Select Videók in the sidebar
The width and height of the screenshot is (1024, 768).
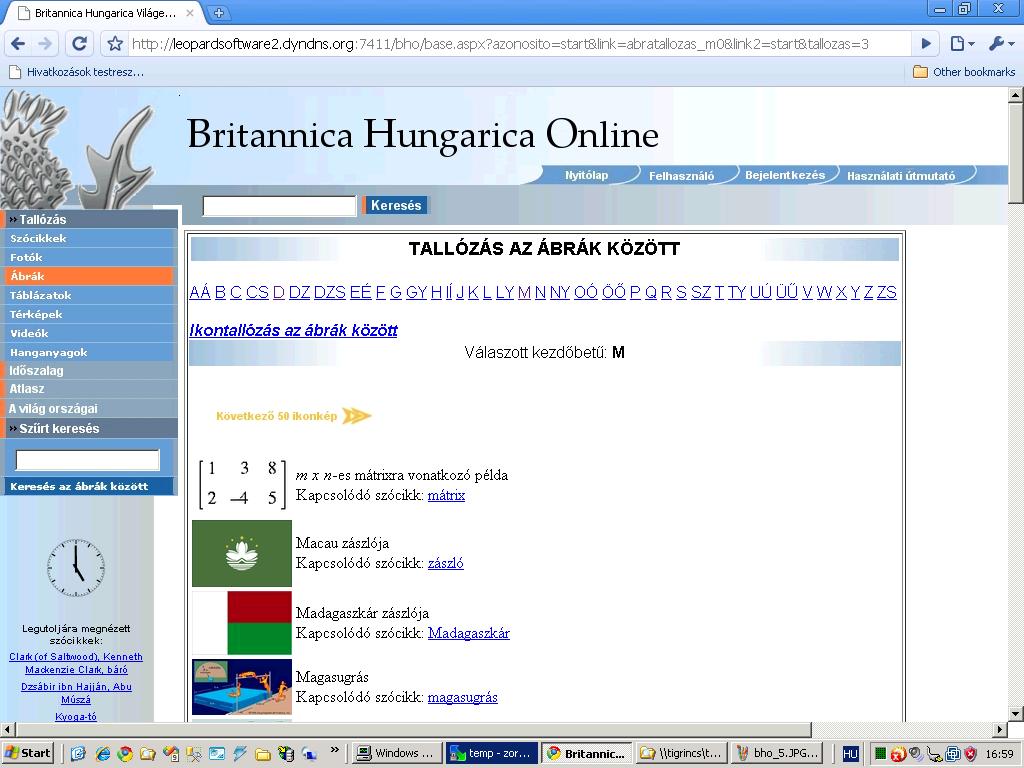89,333
